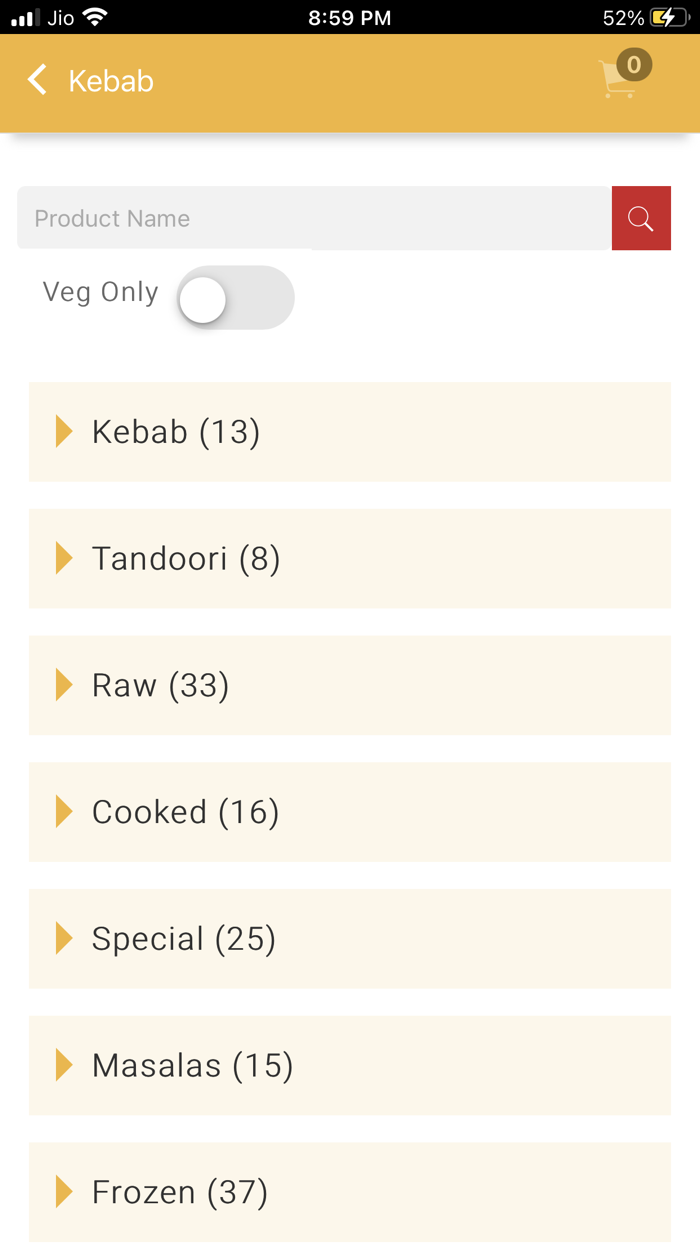This screenshot has height=1244, width=700.
Task: Click the triangle beside Masalas (15)
Action: pos(64,1066)
